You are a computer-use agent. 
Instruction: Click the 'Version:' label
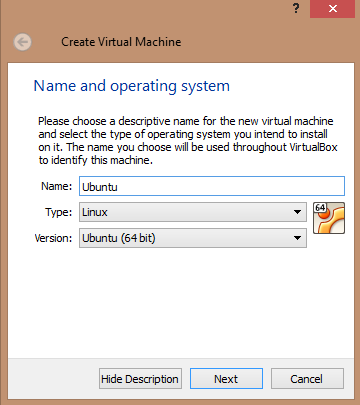click(53, 238)
